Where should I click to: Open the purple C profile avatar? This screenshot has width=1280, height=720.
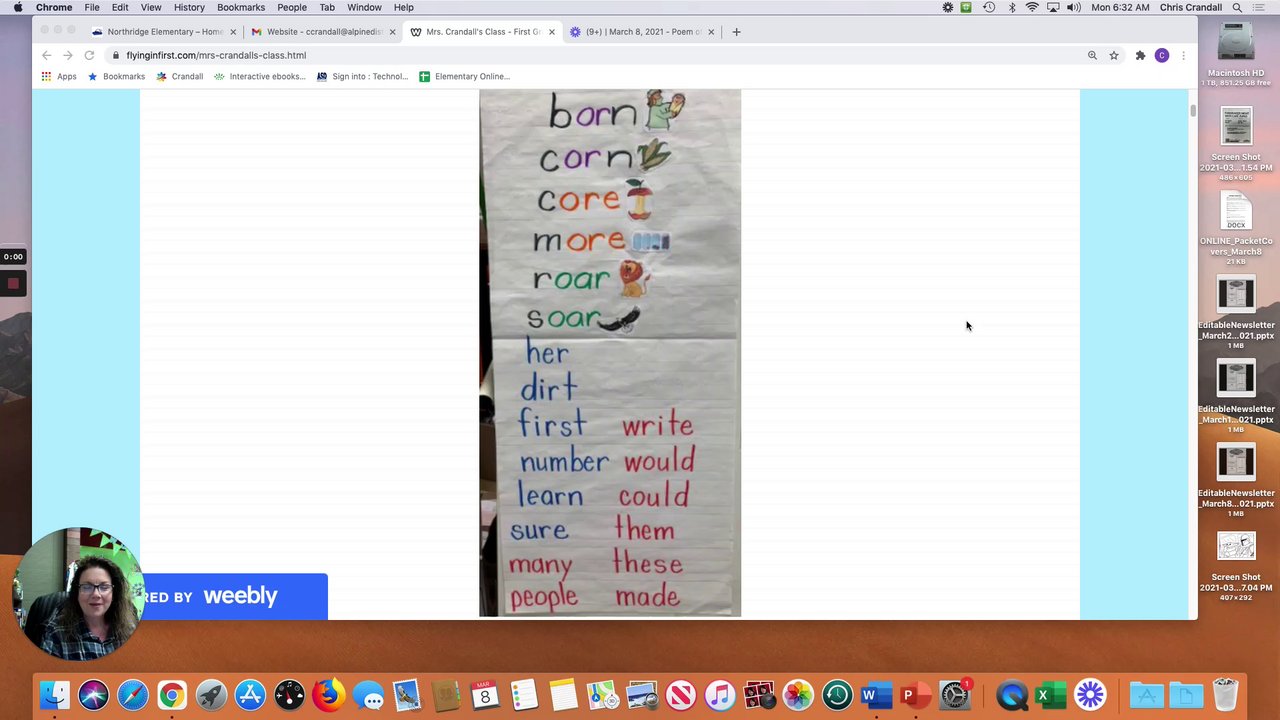coord(1161,55)
